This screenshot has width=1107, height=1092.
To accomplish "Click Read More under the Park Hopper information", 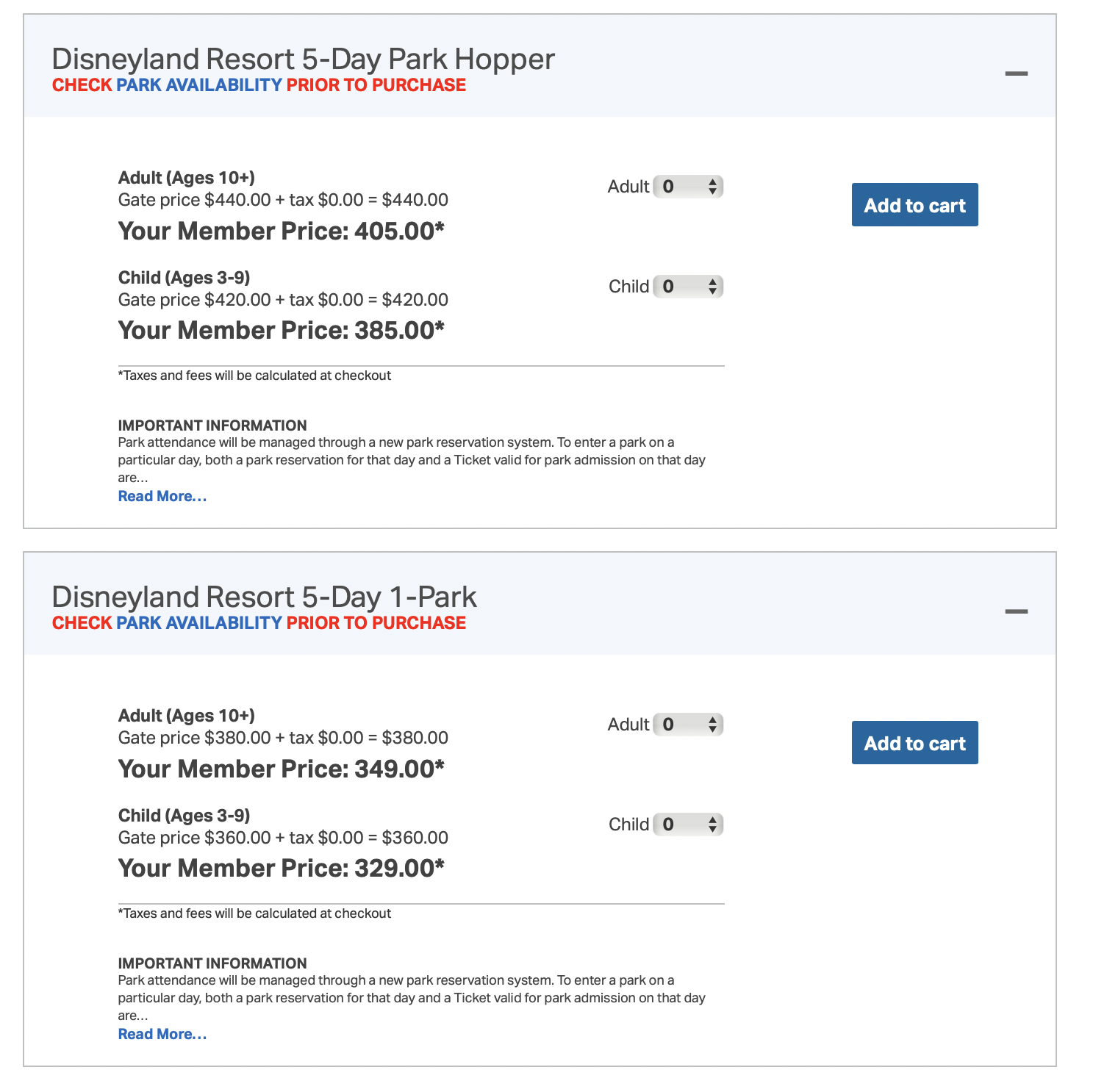I will click(x=162, y=496).
